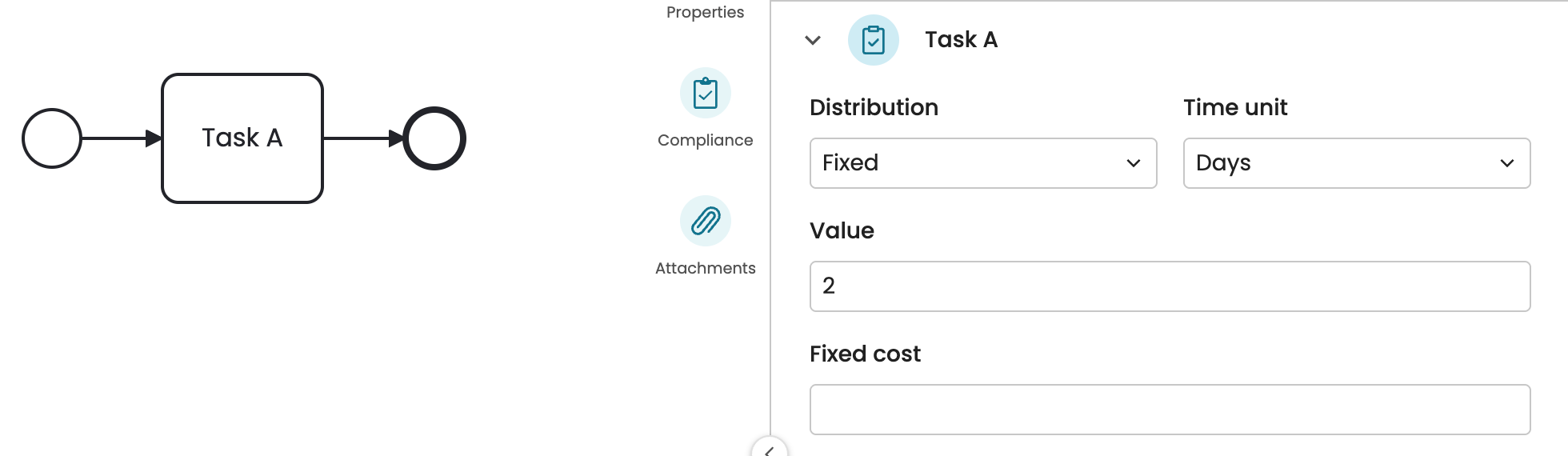Click the Task A title in panel header

click(x=961, y=40)
